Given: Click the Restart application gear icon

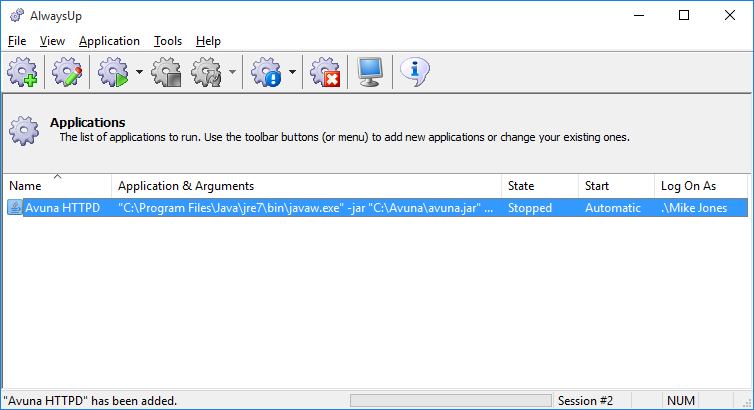Looking at the screenshot, I should pos(207,72).
